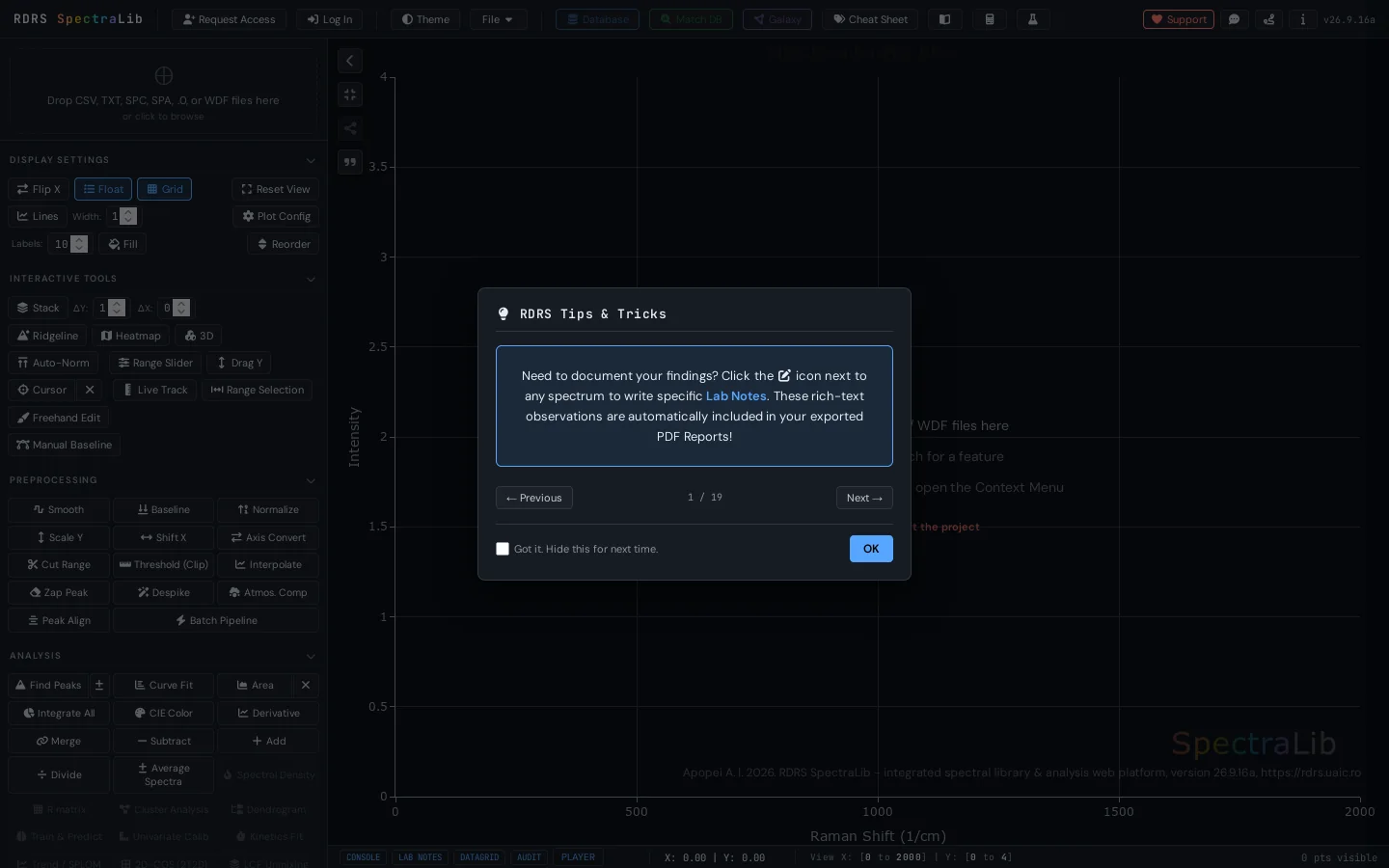The height and width of the screenshot is (868, 1389).
Task: Collapse the sidebar with the left chevron
Action: 349,61
